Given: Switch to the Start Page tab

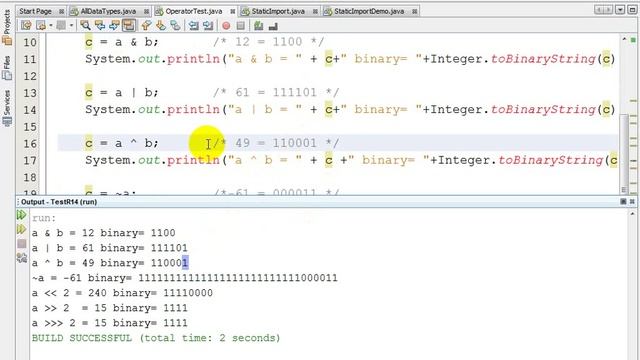Looking at the screenshot, I should (x=36, y=11).
